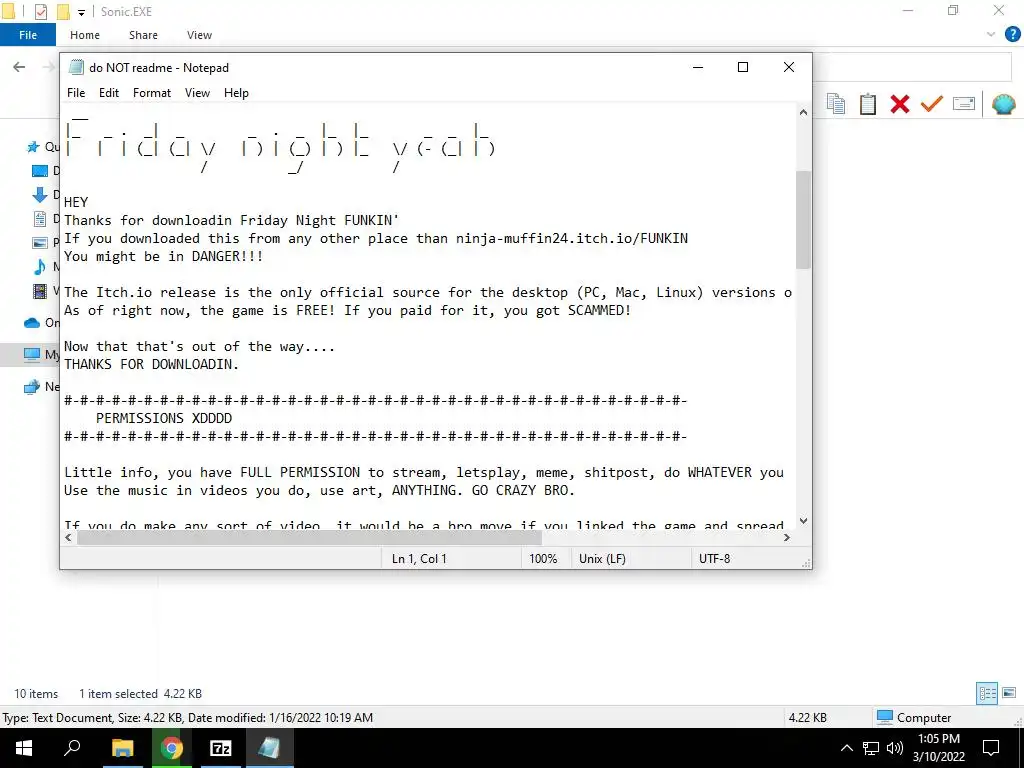Click the properties checkmark quick access icon
1024x768 pixels.
(x=40, y=12)
